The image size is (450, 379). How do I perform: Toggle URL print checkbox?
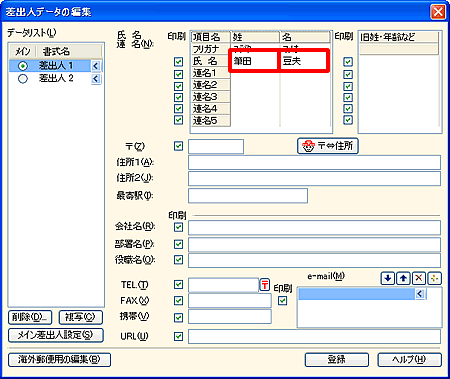coord(178,336)
